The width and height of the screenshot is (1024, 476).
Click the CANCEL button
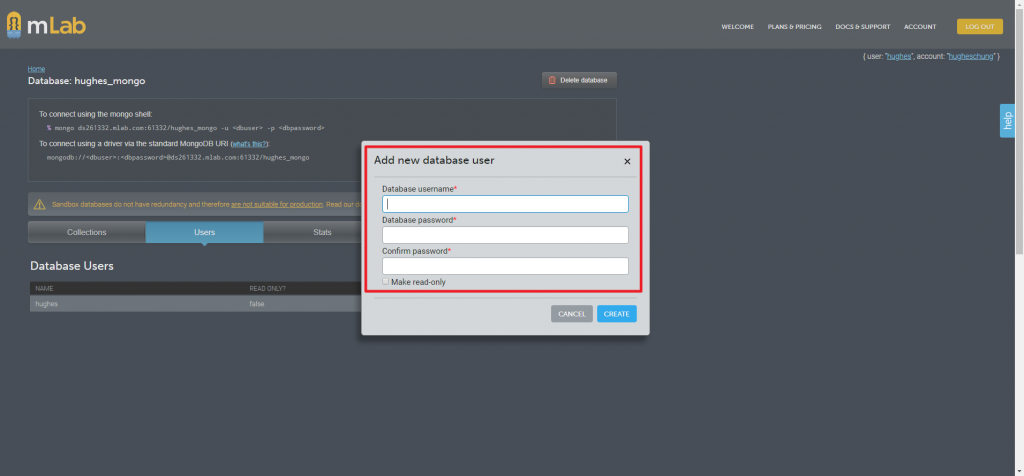pyautogui.click(x=571, y=314)
